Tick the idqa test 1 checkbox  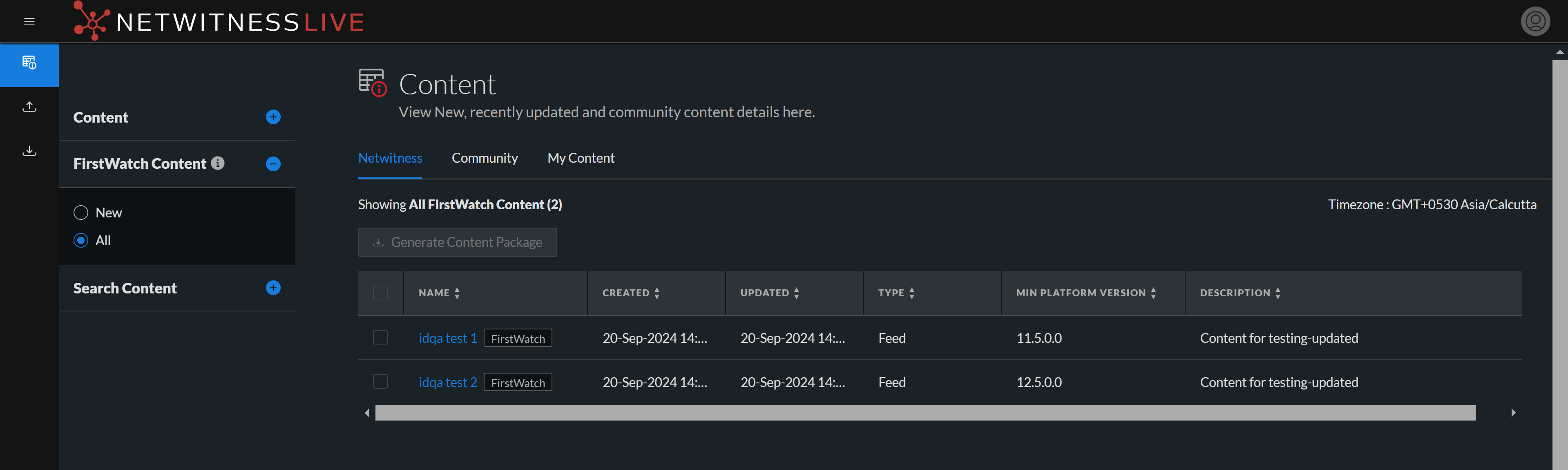point(380,337)
